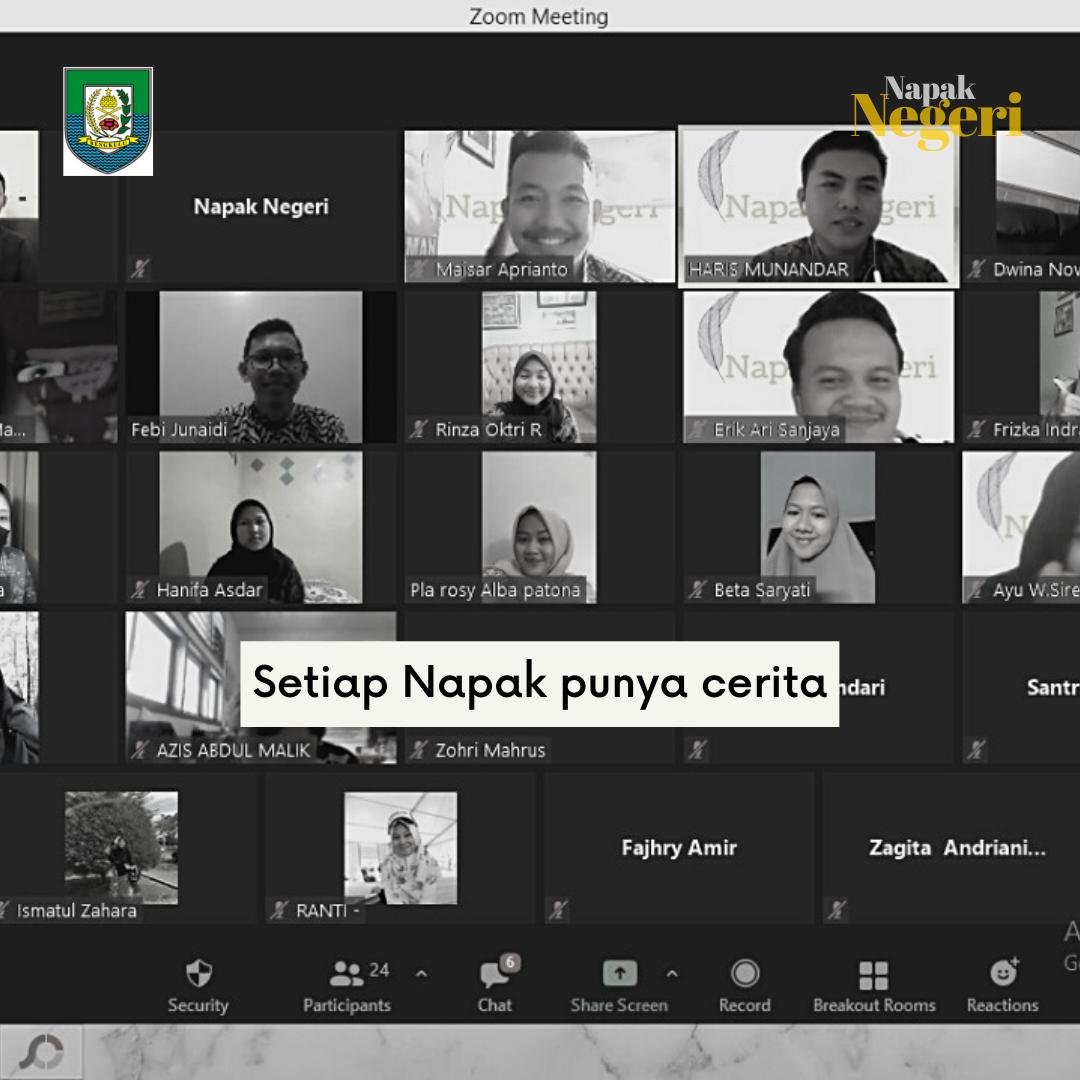Viewport: 1080px width, 1080px height.
Task: Select Febi Junaidi video tile
Action: 261,366
